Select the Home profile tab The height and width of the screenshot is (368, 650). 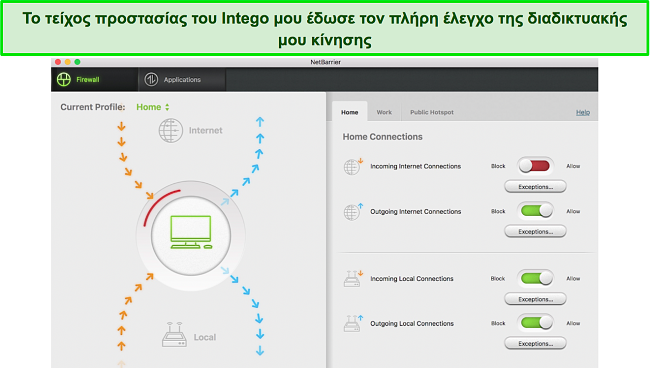pos(349,112)
